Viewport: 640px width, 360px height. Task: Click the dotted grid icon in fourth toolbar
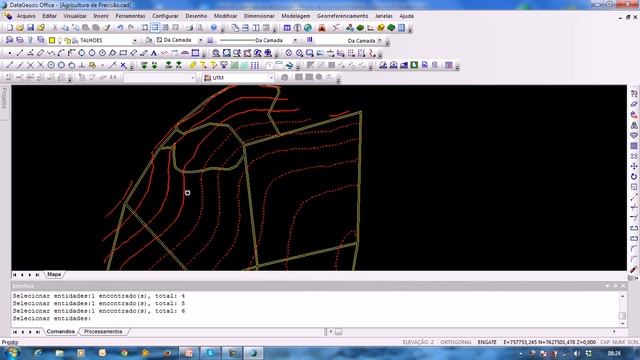[x=255, y=65]
